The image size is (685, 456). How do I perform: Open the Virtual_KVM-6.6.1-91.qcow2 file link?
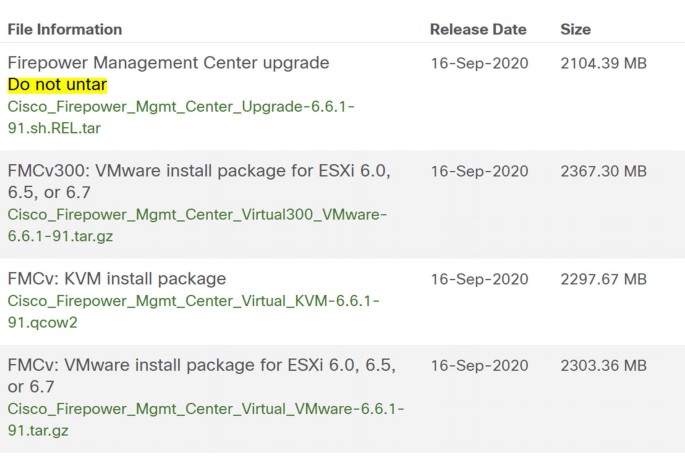pos(194,311)
